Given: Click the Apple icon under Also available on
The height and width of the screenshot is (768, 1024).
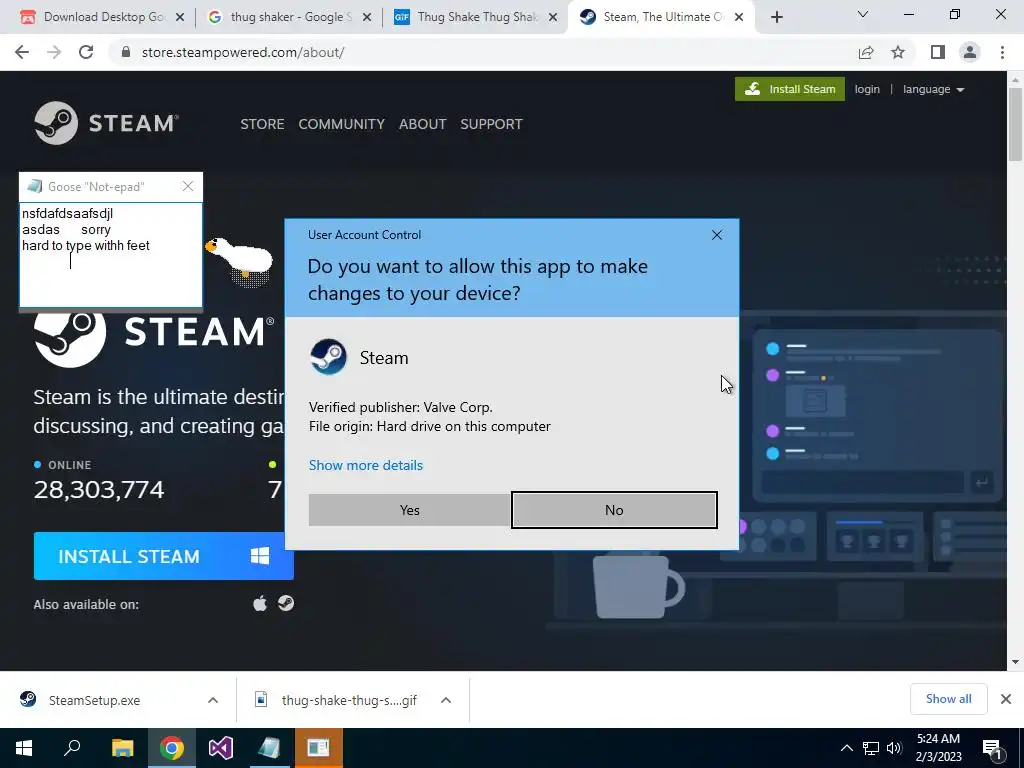Looking at the screenshot, I should pos(260,603).
